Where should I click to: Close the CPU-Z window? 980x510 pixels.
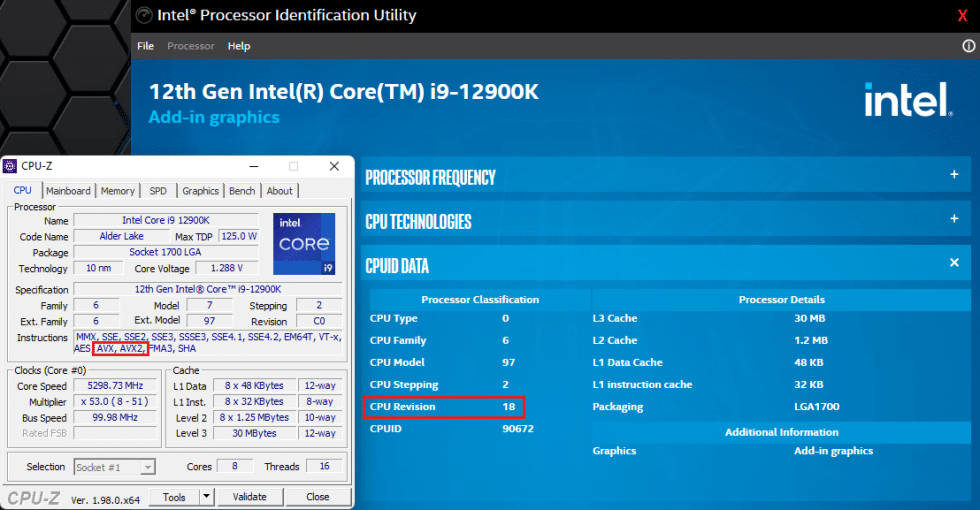334,166
